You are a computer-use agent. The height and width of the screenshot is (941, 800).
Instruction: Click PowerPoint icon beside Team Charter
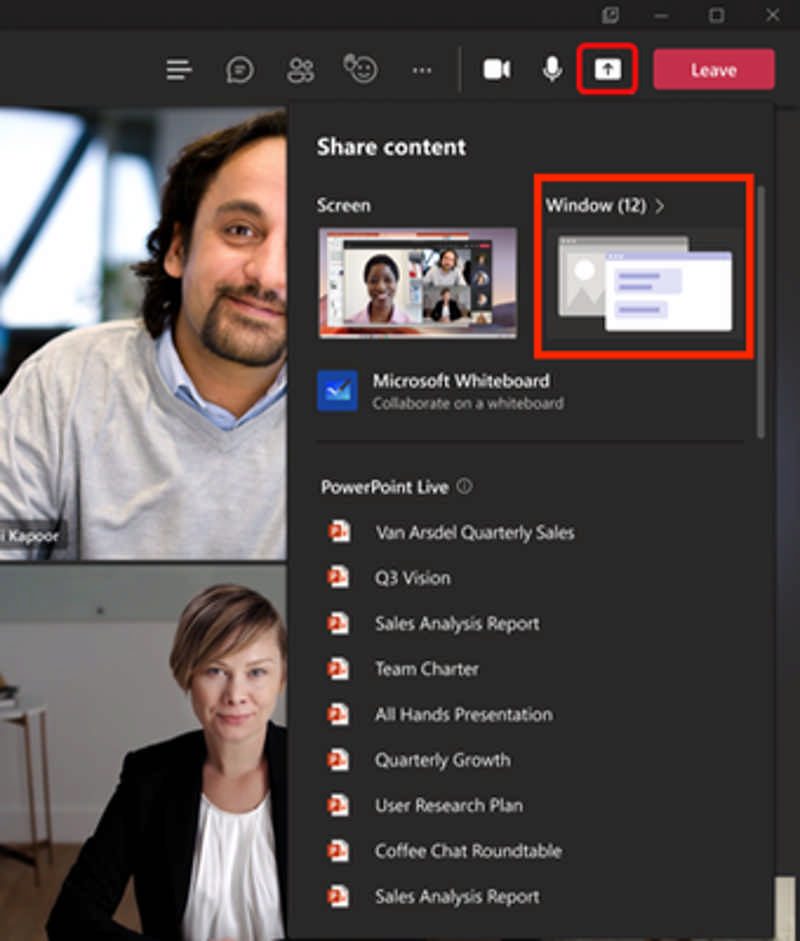(x=338, y=668)
